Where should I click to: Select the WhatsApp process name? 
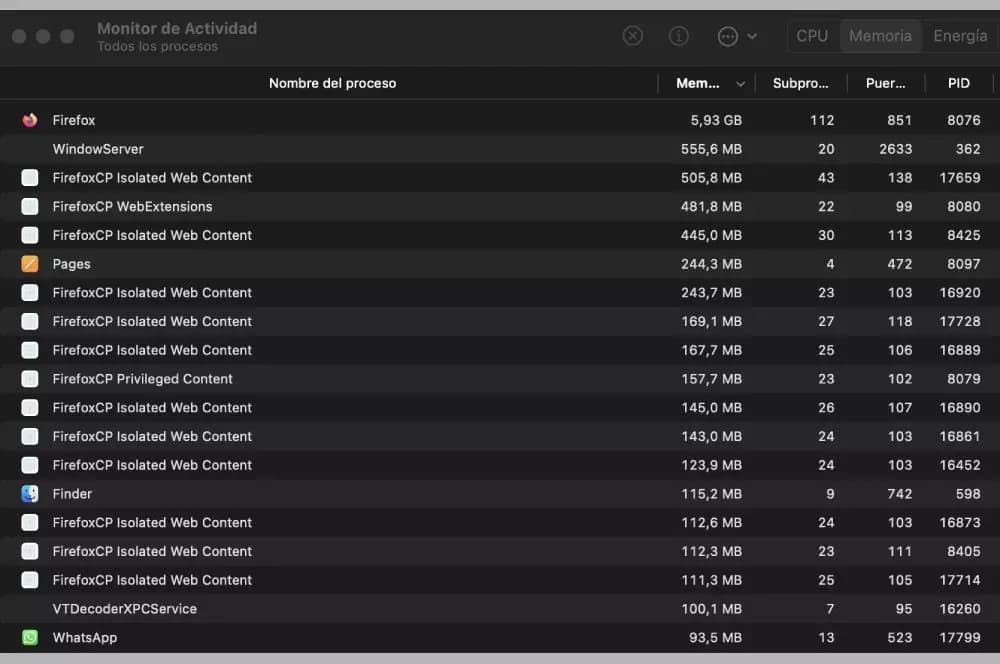click(85, 638)
